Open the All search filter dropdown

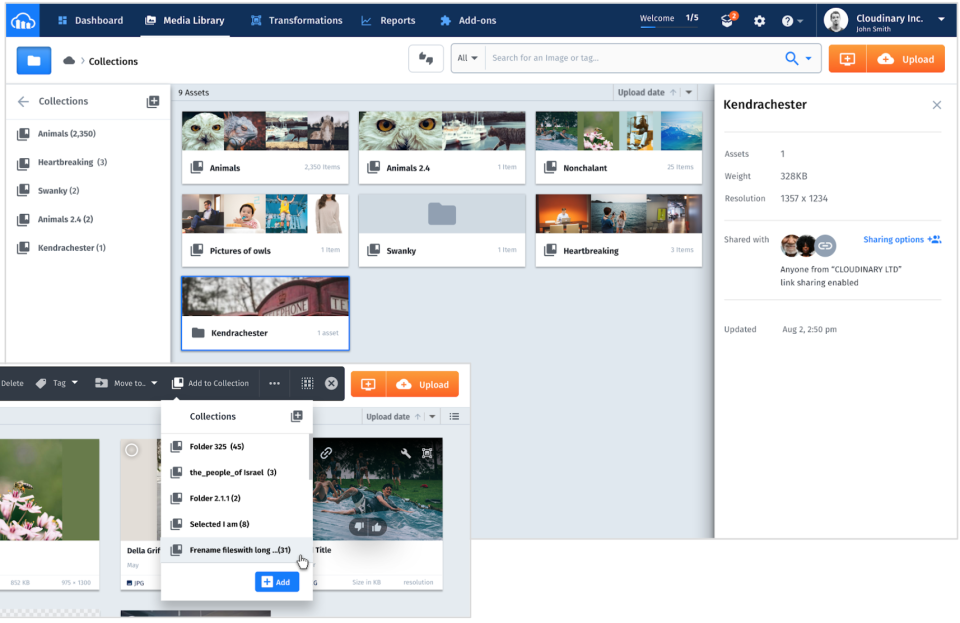tap(466, 58)
